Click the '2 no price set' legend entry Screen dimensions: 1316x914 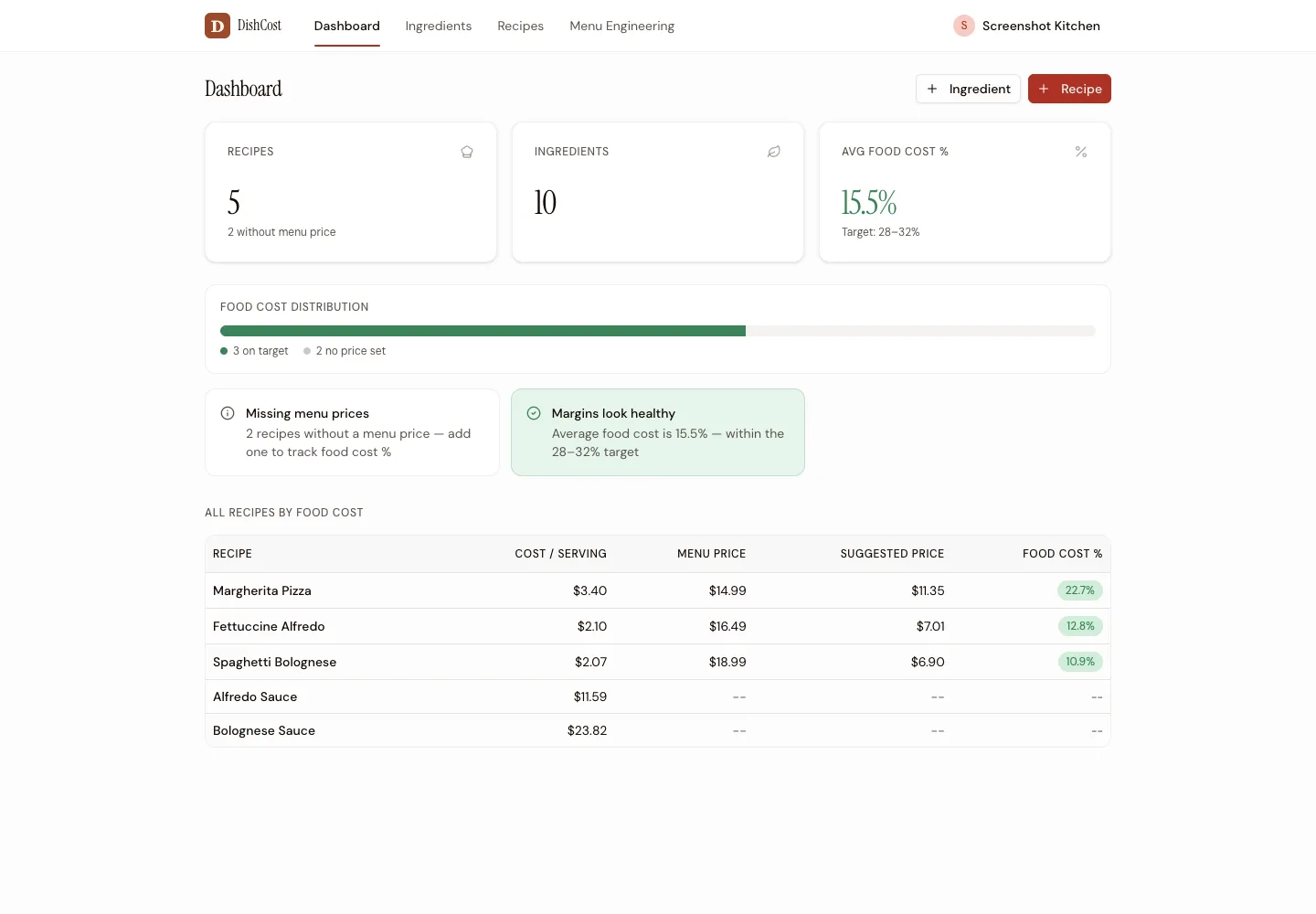point(345,351)
